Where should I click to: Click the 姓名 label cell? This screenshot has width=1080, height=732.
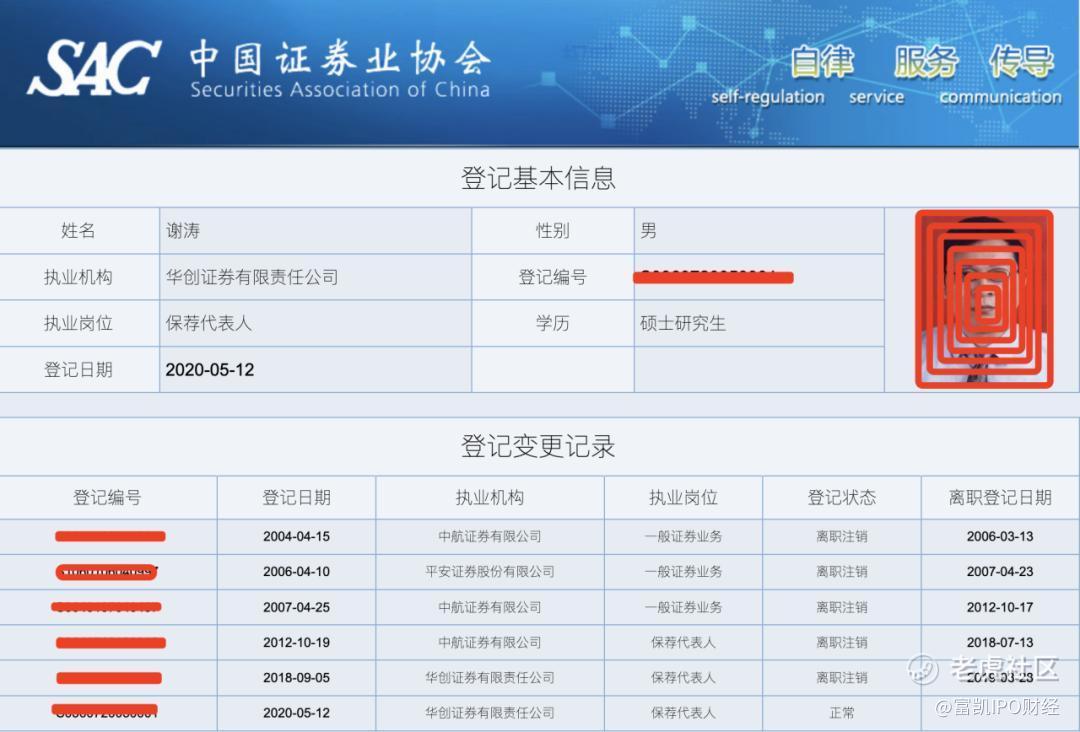(x=78, y=231)
